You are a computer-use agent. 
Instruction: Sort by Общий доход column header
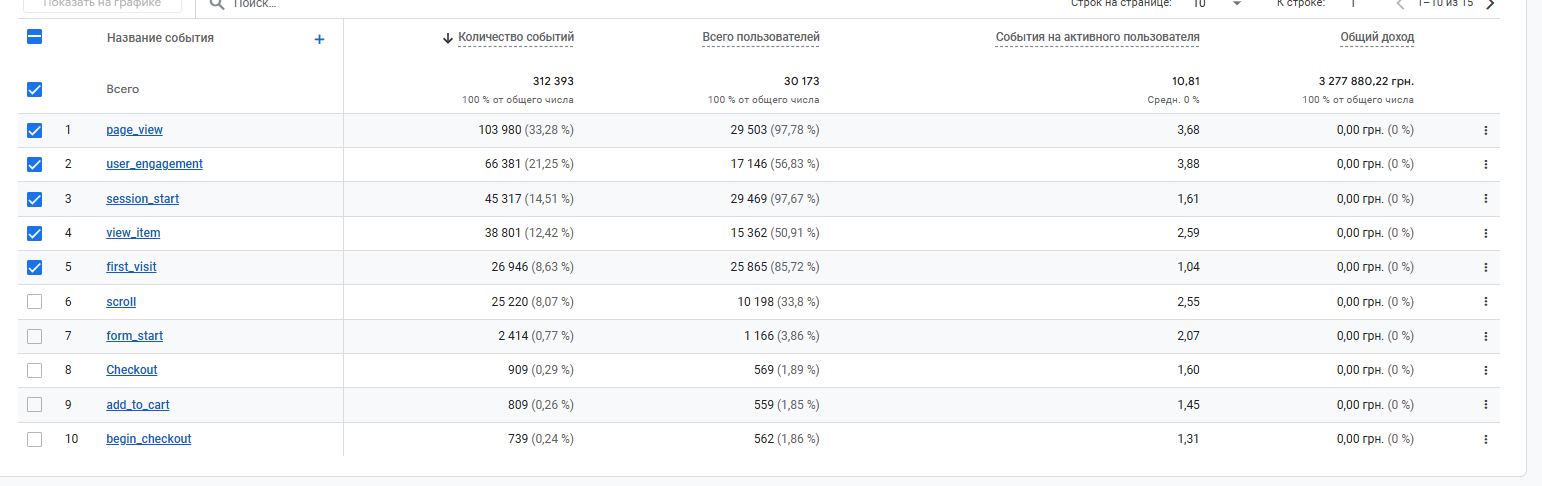point(1377,38)
